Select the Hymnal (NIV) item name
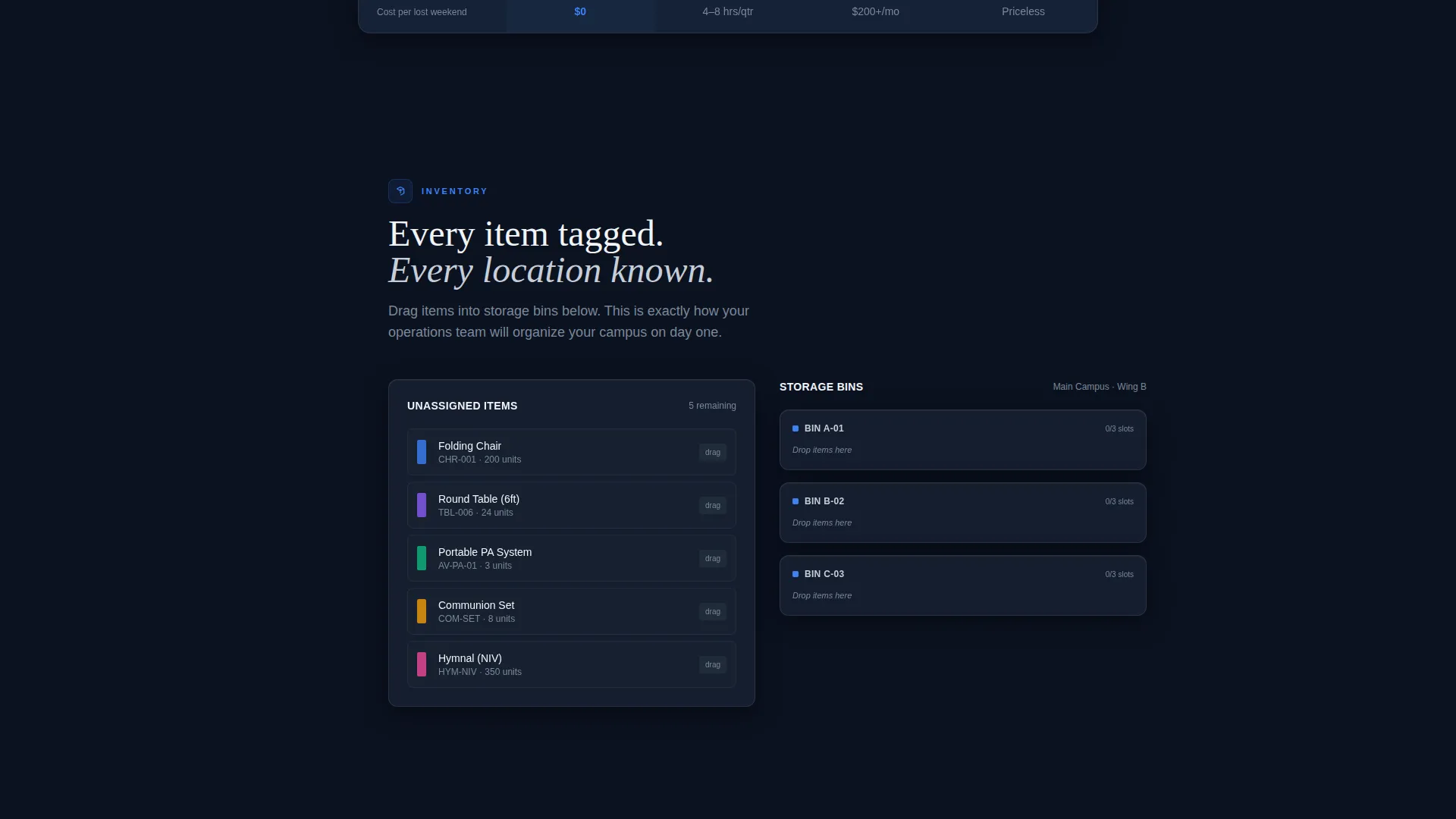The height and width of the screenshot is (819, 1456). coord(470,658)
